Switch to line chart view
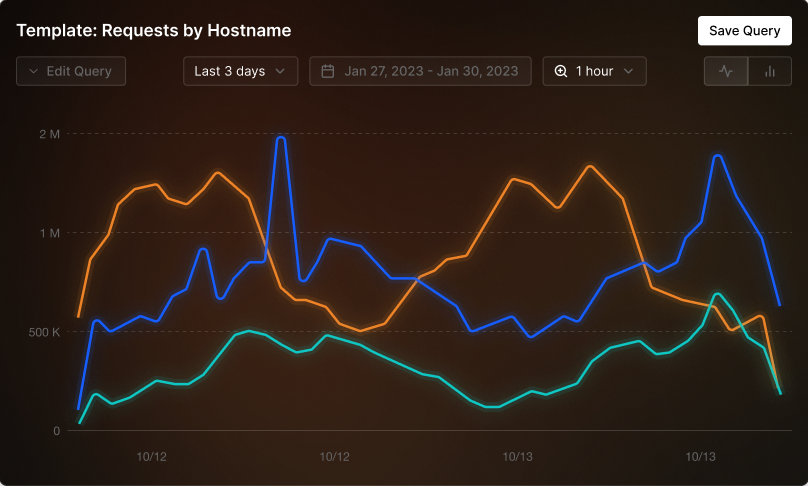 [x=726, y=71]
